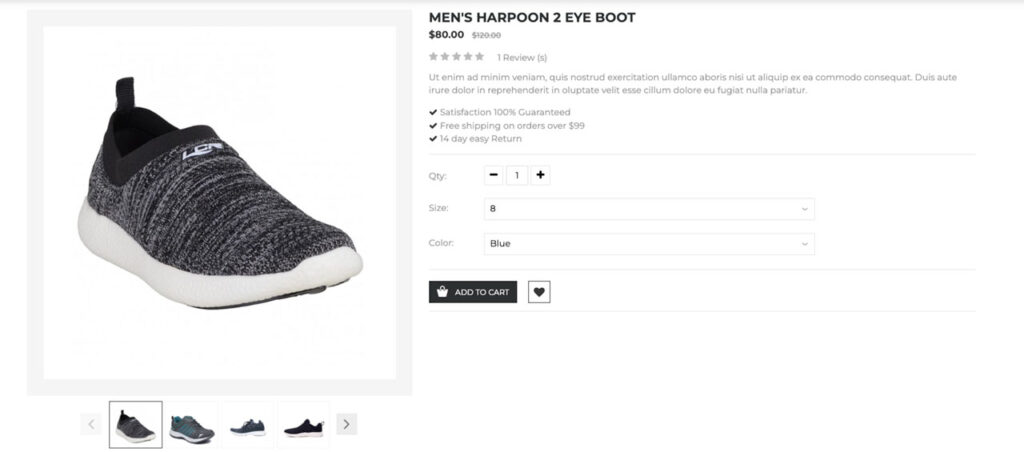The height and width of the screenshot is (452, 1024).
Task: Select the first star rating
Action: 434,57
